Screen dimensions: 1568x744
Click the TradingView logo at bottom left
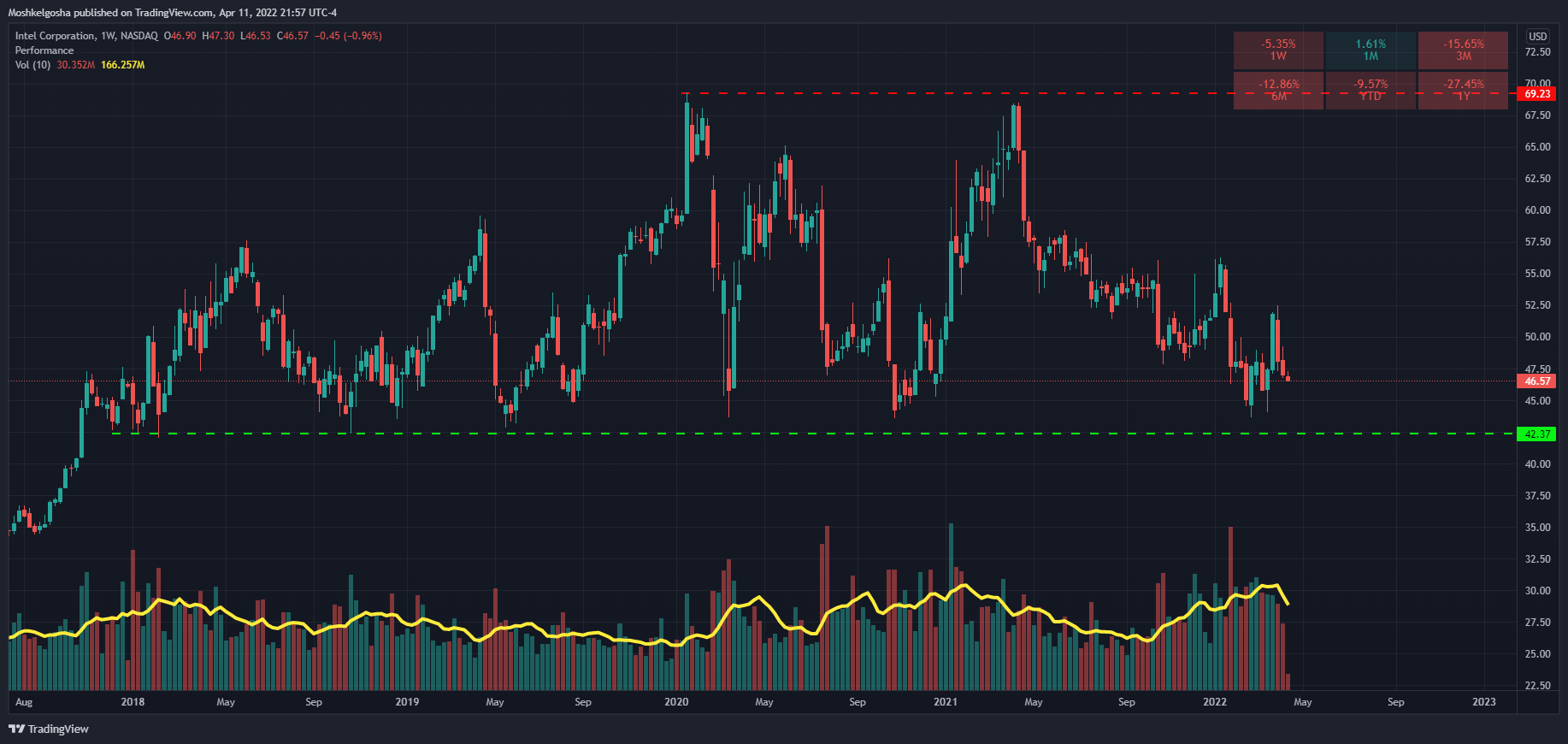click(x=49, y=729)
